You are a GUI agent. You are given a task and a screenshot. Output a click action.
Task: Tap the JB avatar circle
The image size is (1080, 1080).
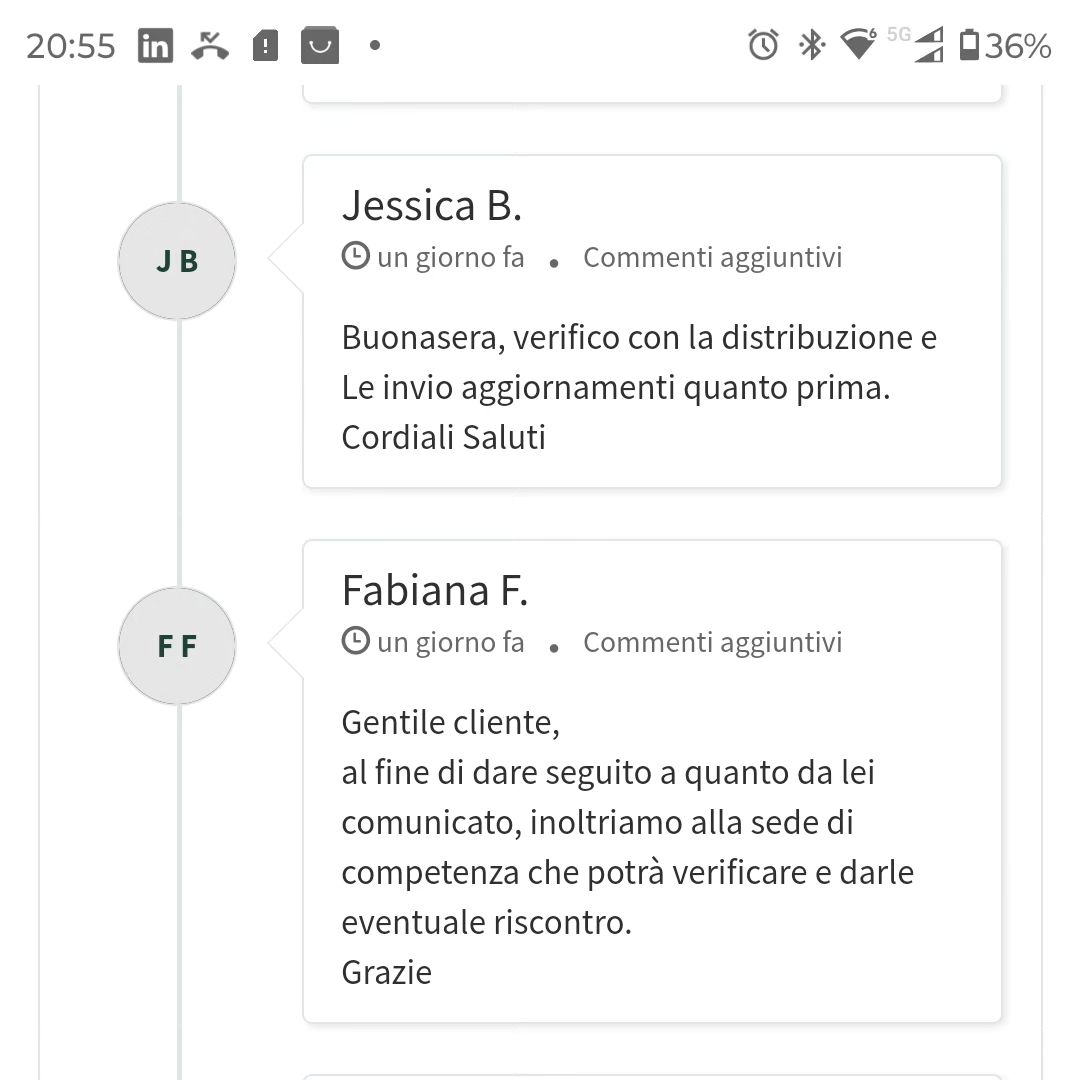pyautogui.click(x=177, y=261)
